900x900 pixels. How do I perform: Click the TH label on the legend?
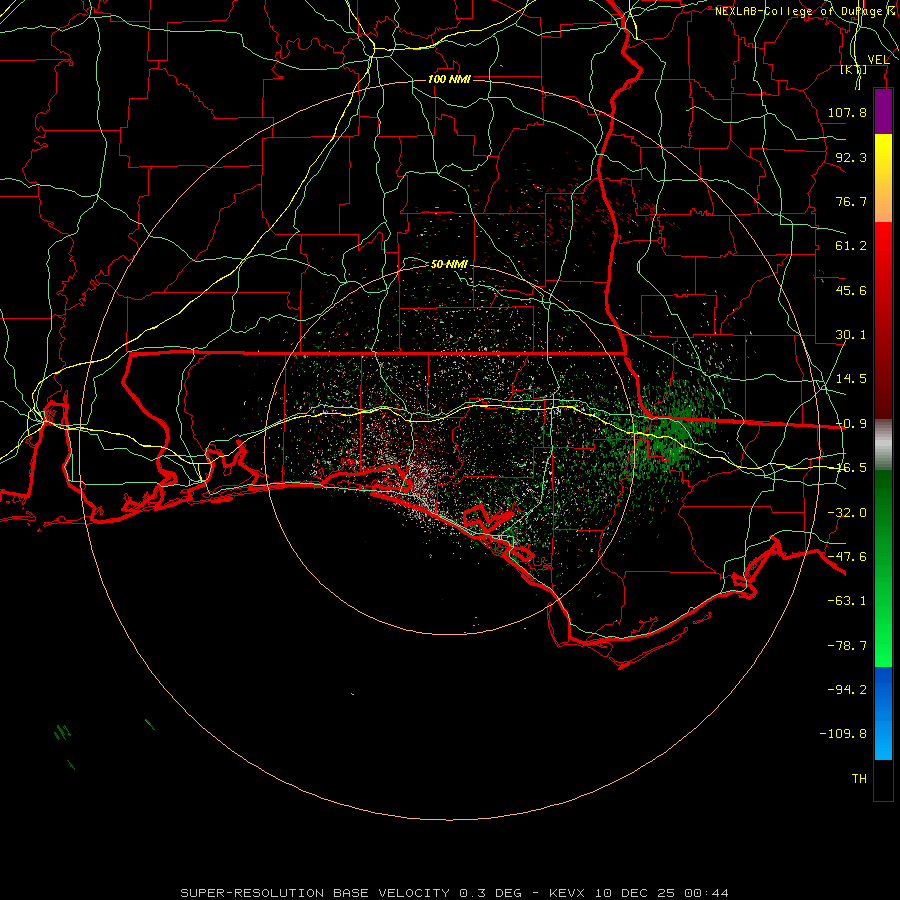coord(859,779)
